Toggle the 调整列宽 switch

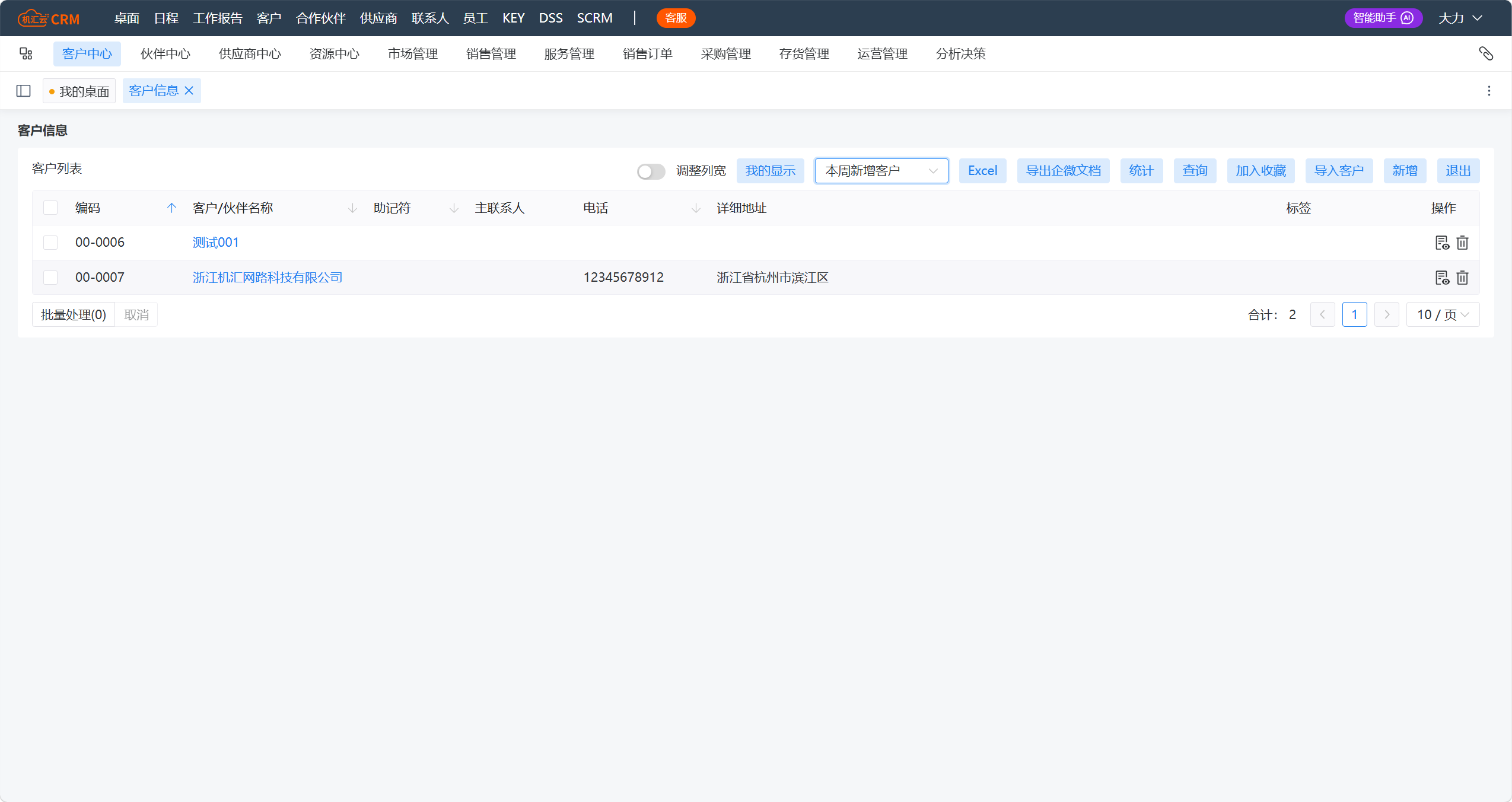651,171
